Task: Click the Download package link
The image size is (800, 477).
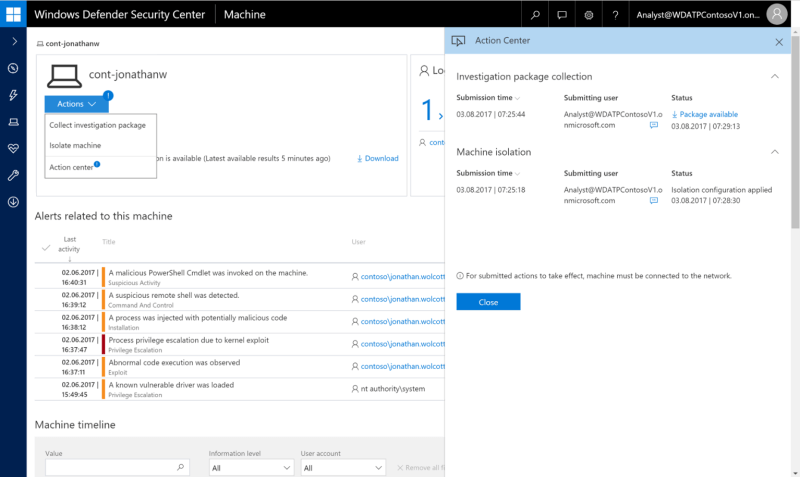Action: (x=378, y=159)
